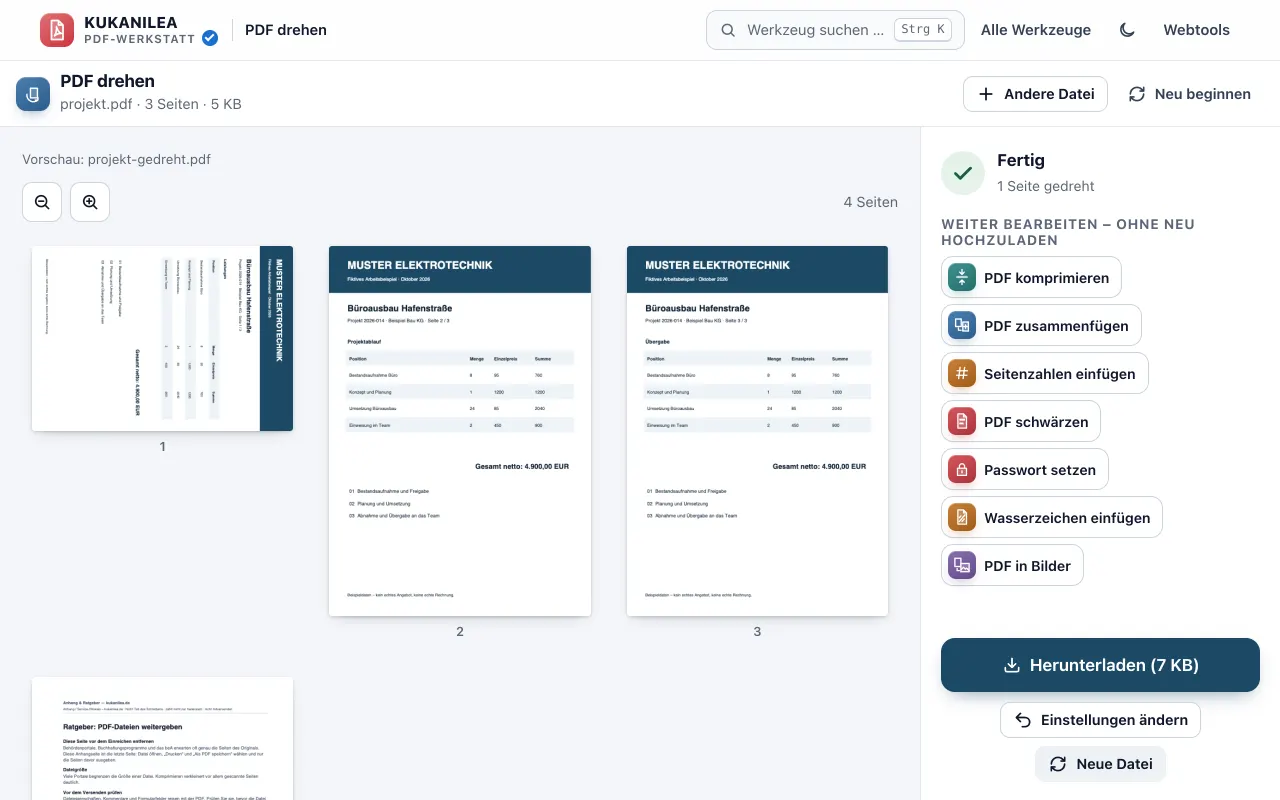Toggle dark mode moon icon

coord(1127,30)
